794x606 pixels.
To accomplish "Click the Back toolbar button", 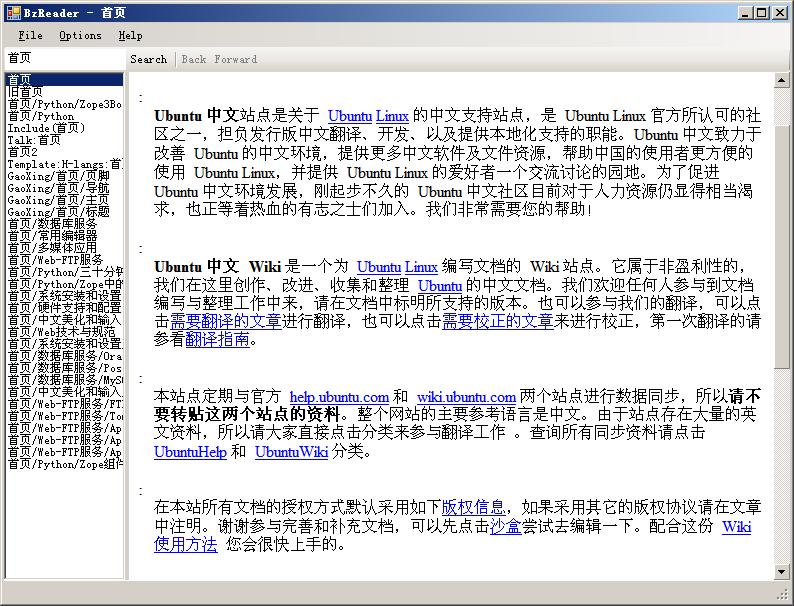I will (193, 59).
